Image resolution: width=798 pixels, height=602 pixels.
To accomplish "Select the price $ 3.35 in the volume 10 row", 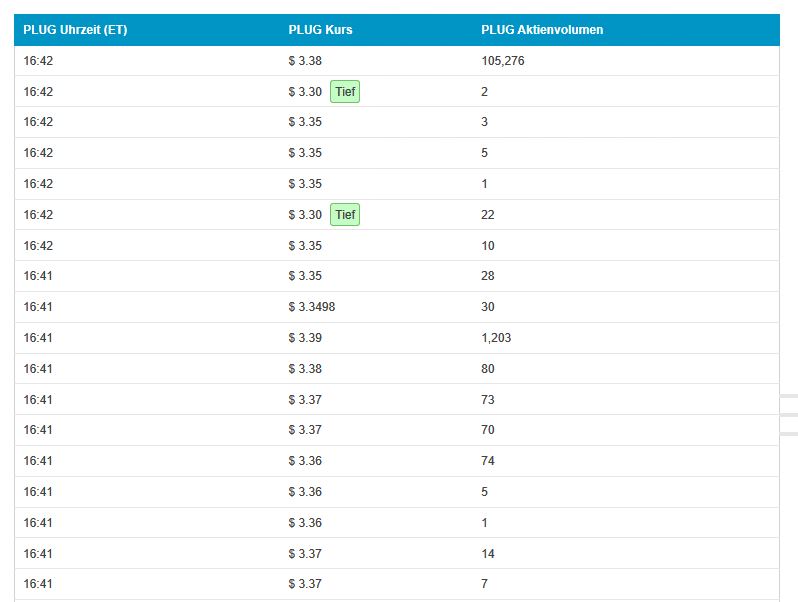I will click(x=305, y=245).
